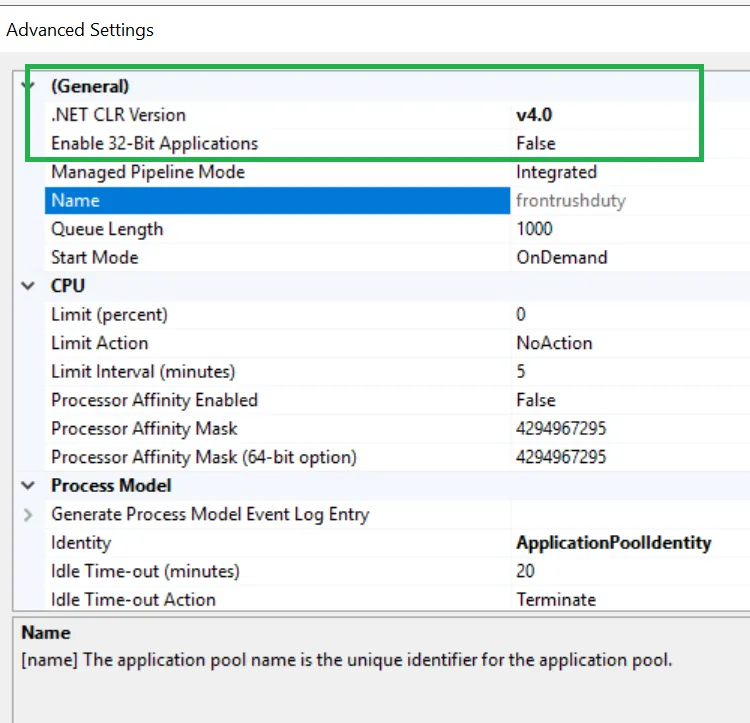
Task: Click the Integrated pipeline mode value
Action: [556, 172]
